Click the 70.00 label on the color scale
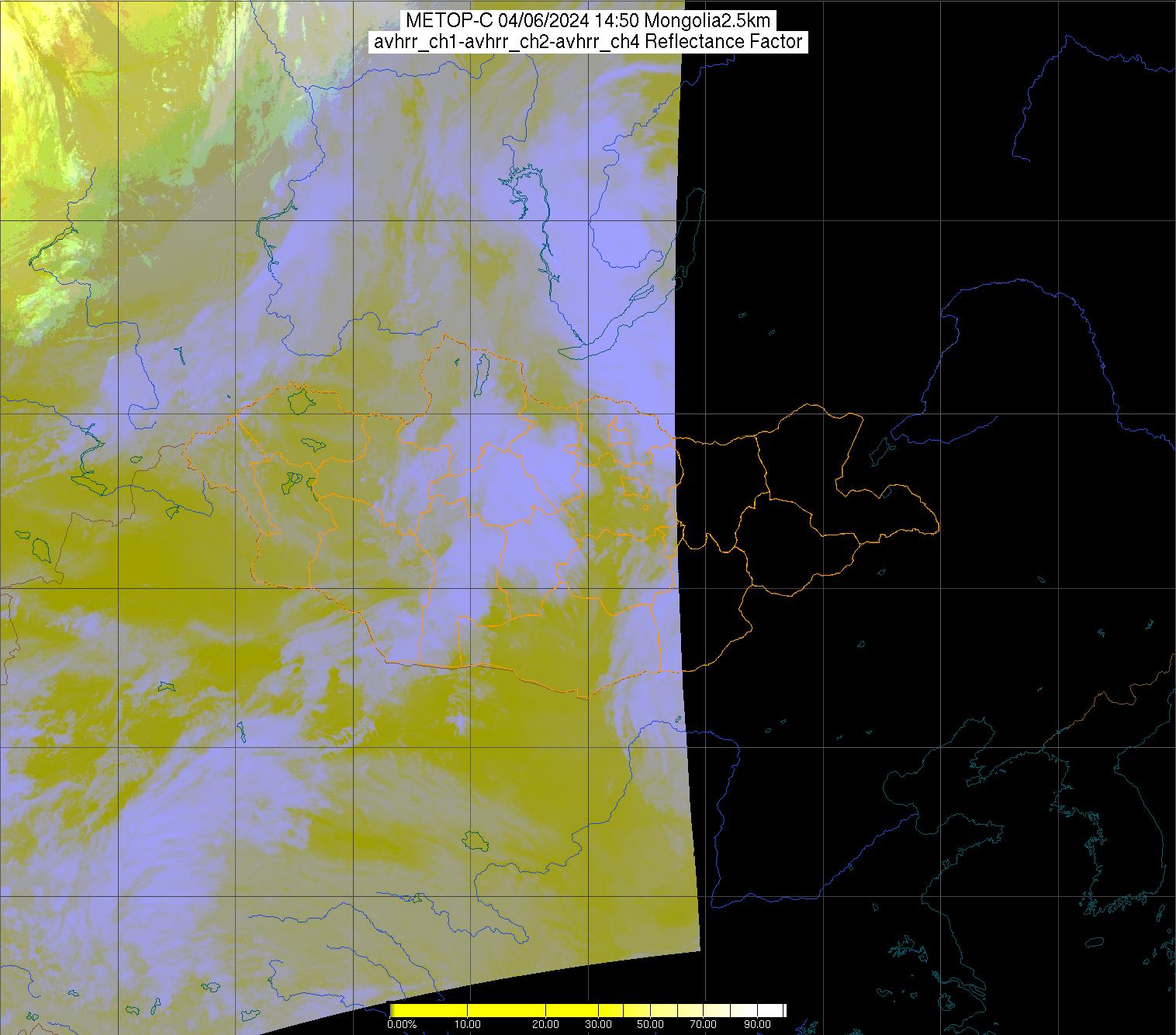Viewport: 1176px width, 1035px height. pyautogui.click(x=704, y=1025)
